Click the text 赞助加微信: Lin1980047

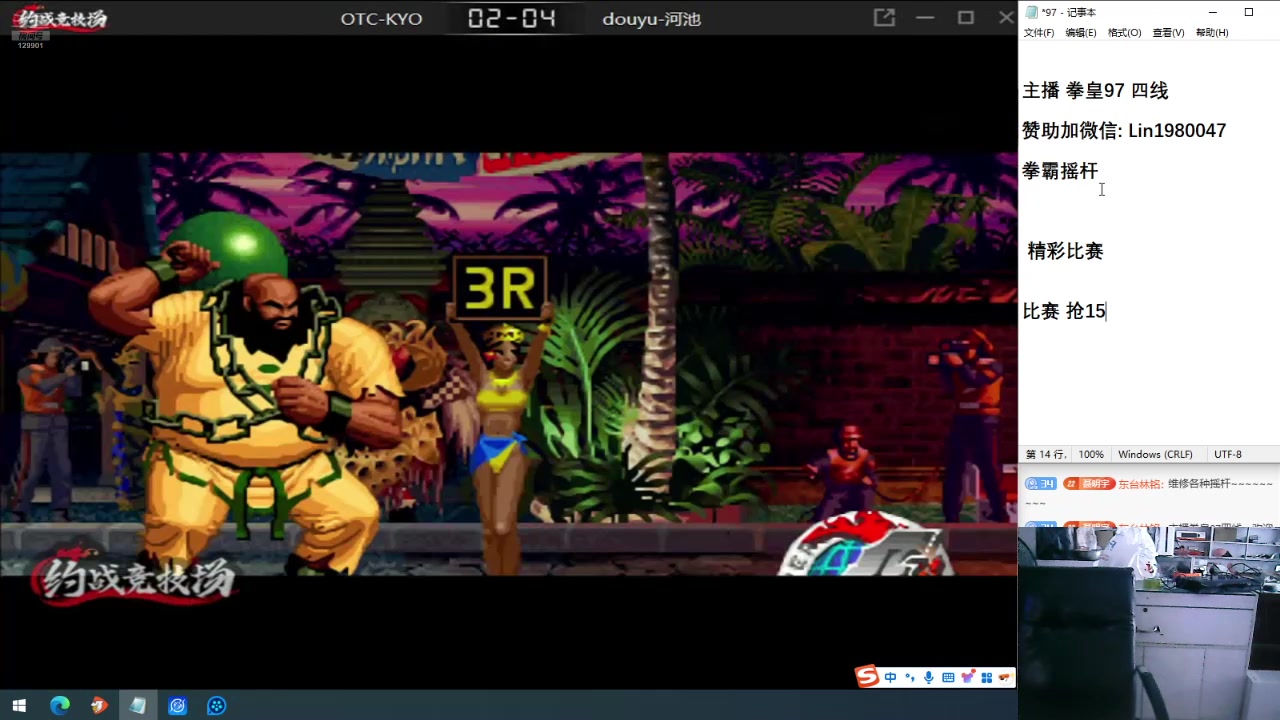(x=1124, y=131)
